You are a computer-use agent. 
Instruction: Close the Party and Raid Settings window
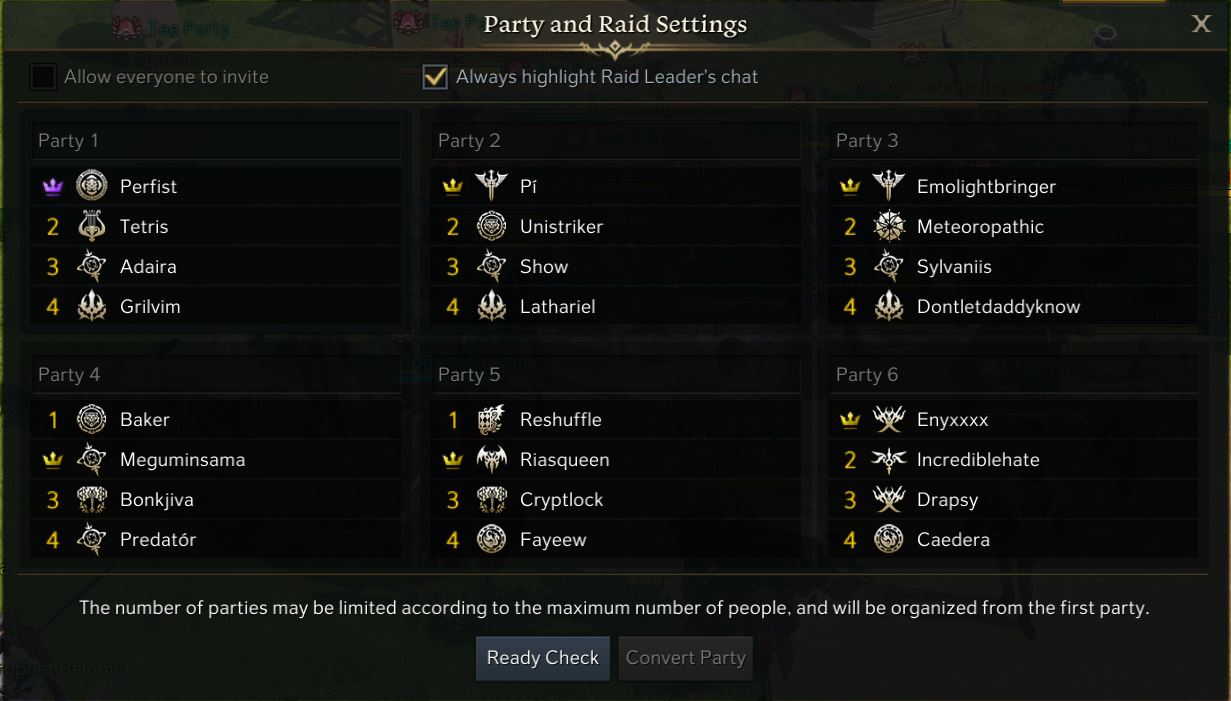[x=1201, y=24]
